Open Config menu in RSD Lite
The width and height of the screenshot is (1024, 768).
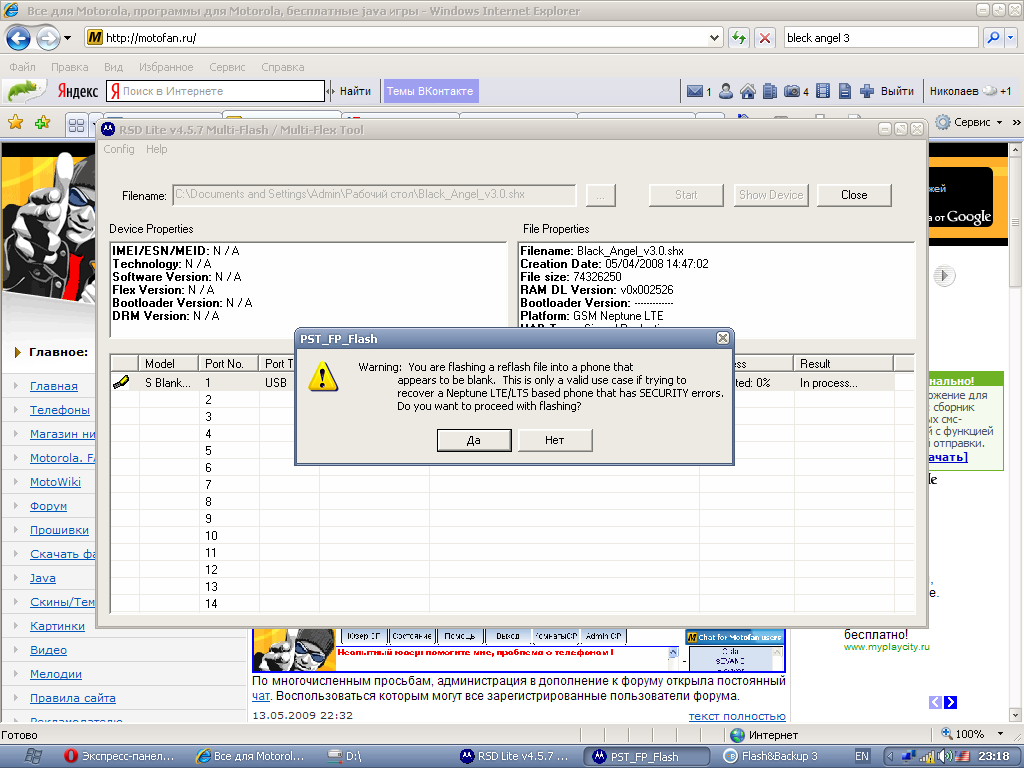tap(119, 149)
